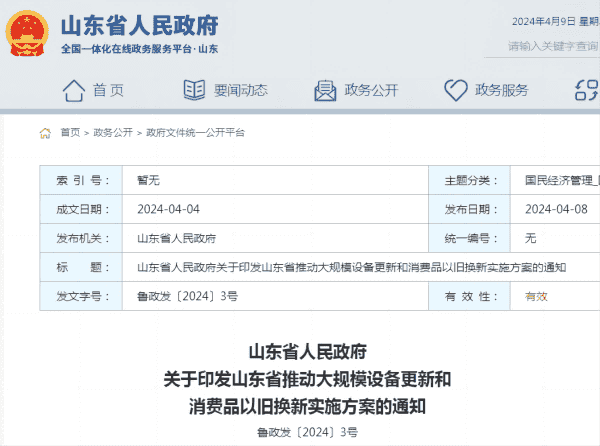600x446 pixels.
Task: Click the national emblem logo
Action: pyautogui.click(x=27, y=34)
